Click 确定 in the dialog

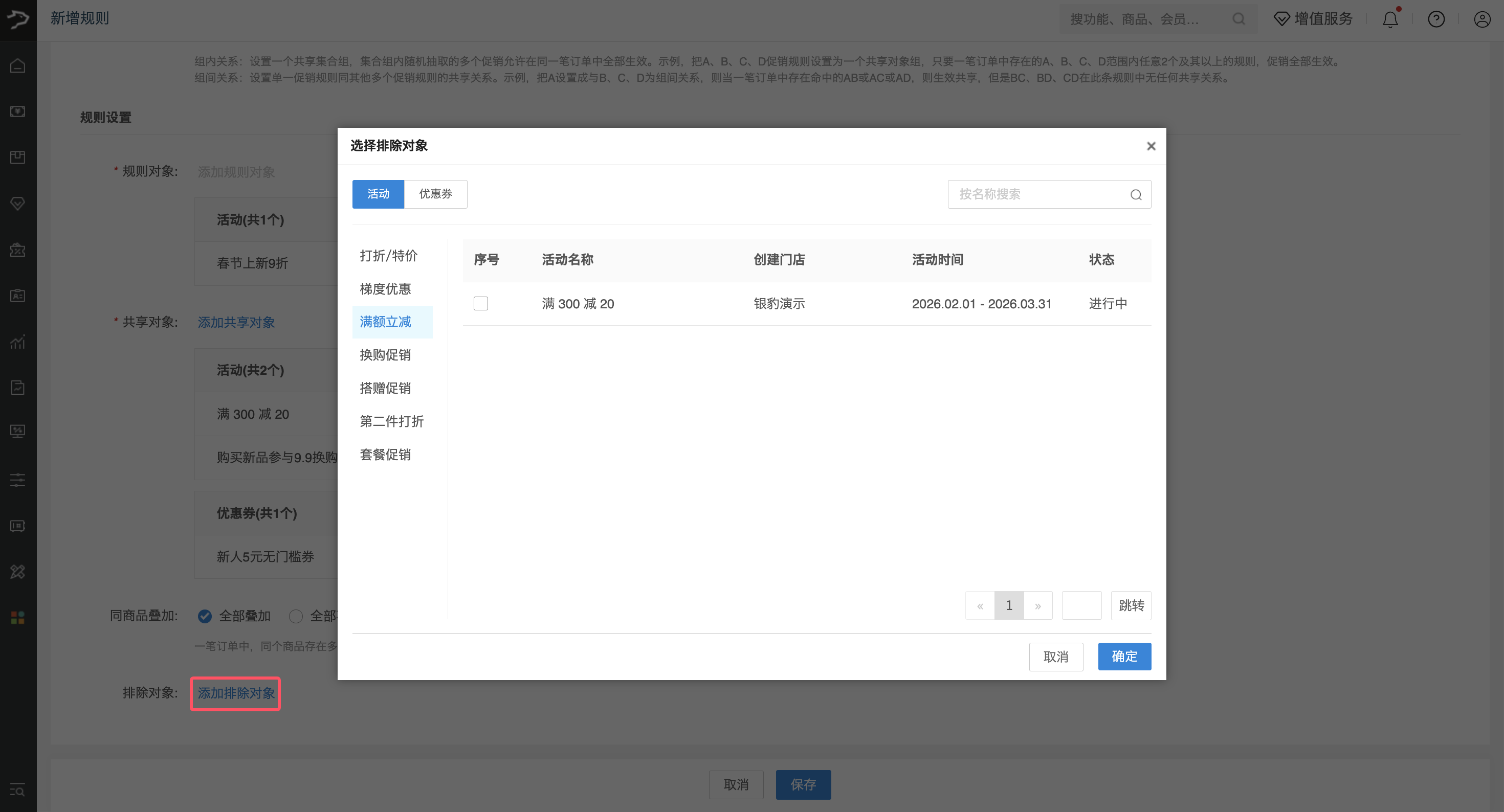pos(1124,657)
